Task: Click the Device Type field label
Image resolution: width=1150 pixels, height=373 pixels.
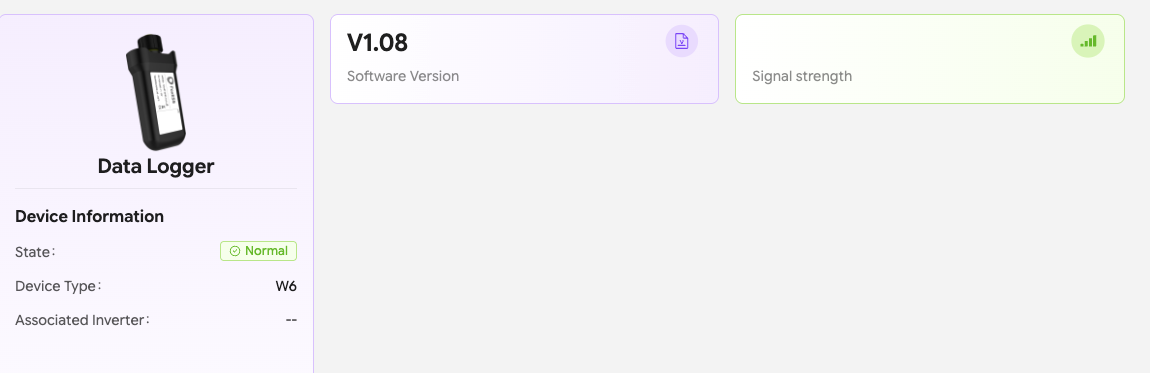Action: tap(58, 286)
